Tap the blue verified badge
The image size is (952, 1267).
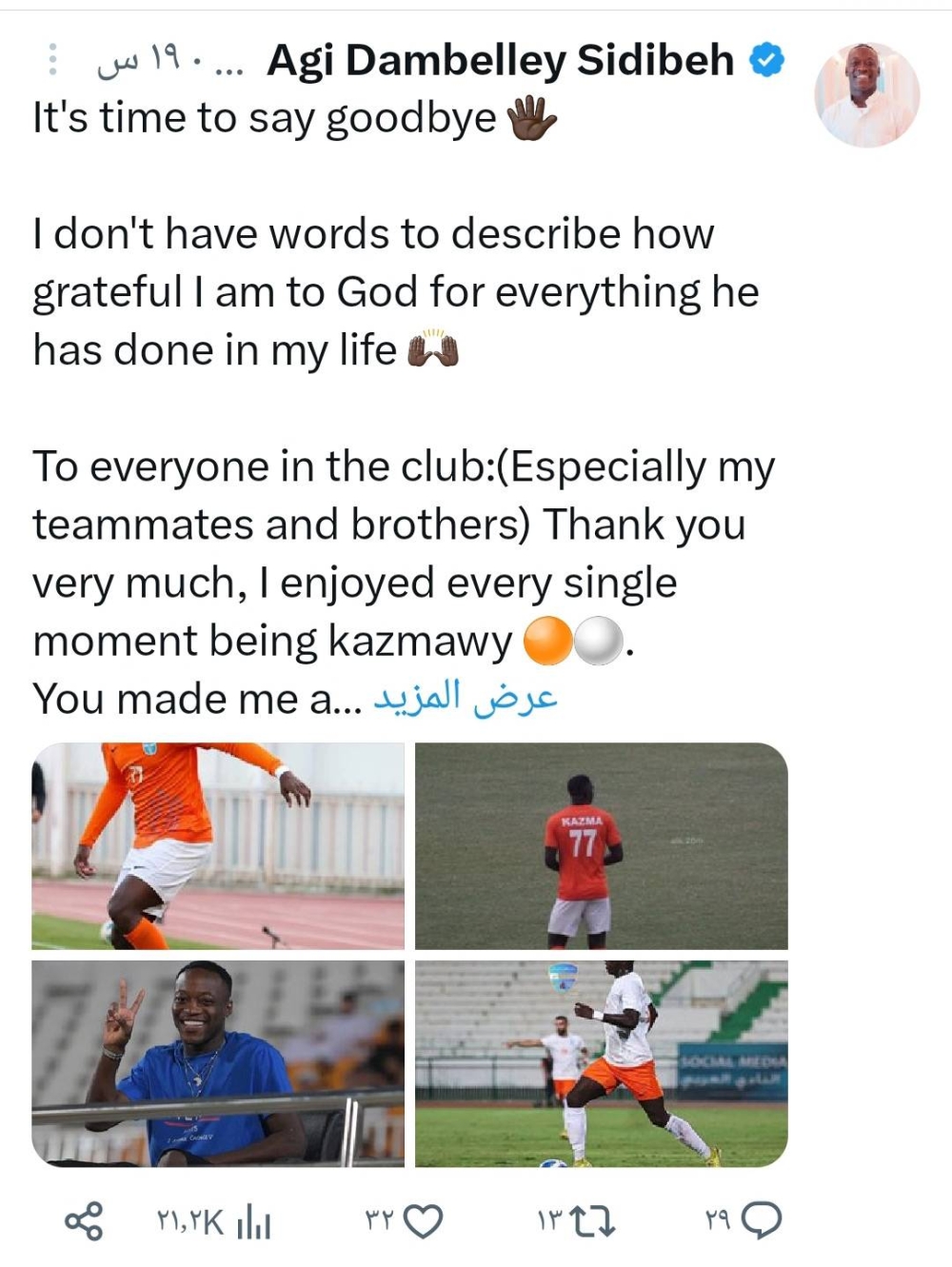tap(767, 61)
